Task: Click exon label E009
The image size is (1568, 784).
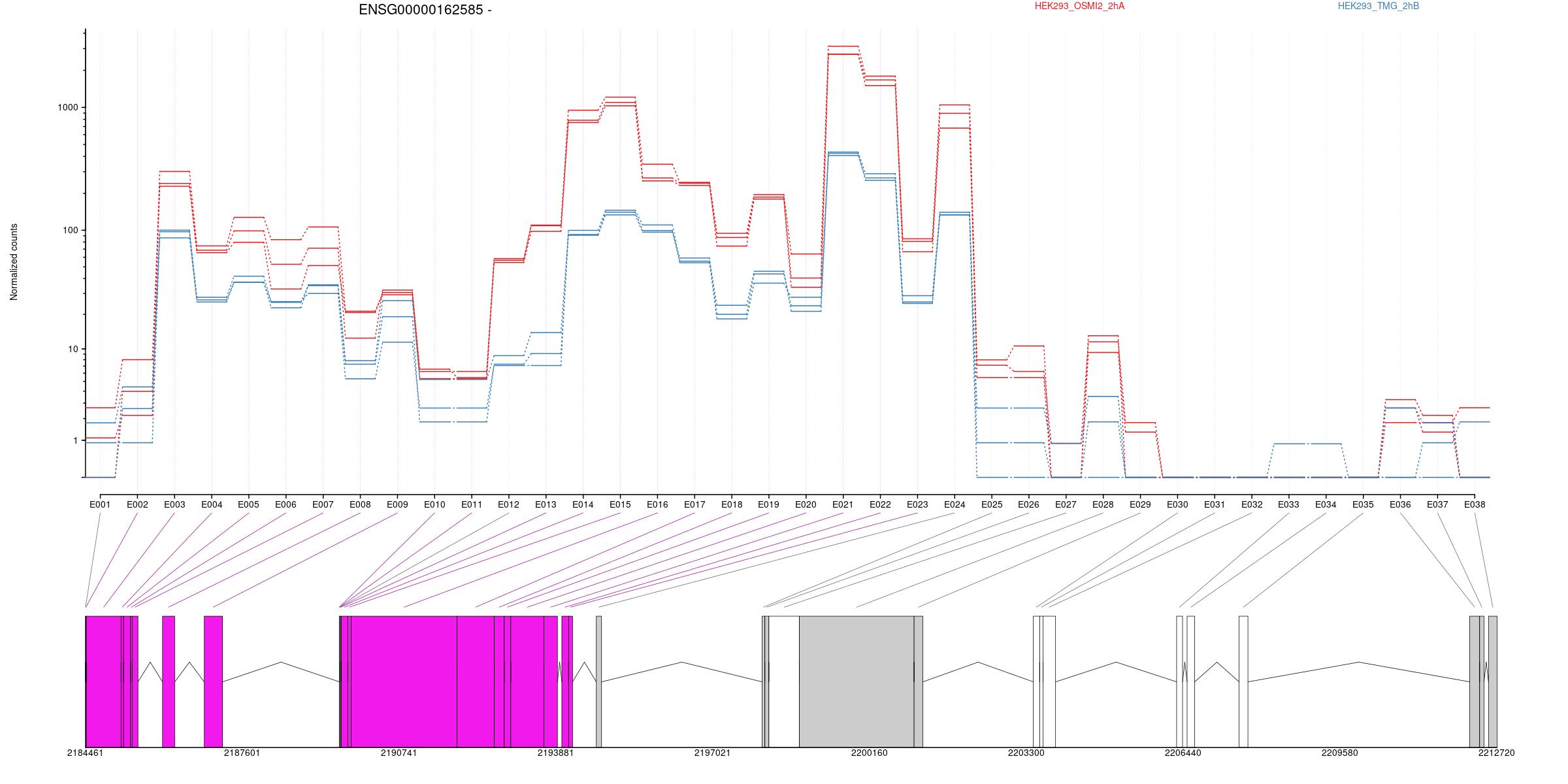Action: pyautogui.click(x=397, y=504)
